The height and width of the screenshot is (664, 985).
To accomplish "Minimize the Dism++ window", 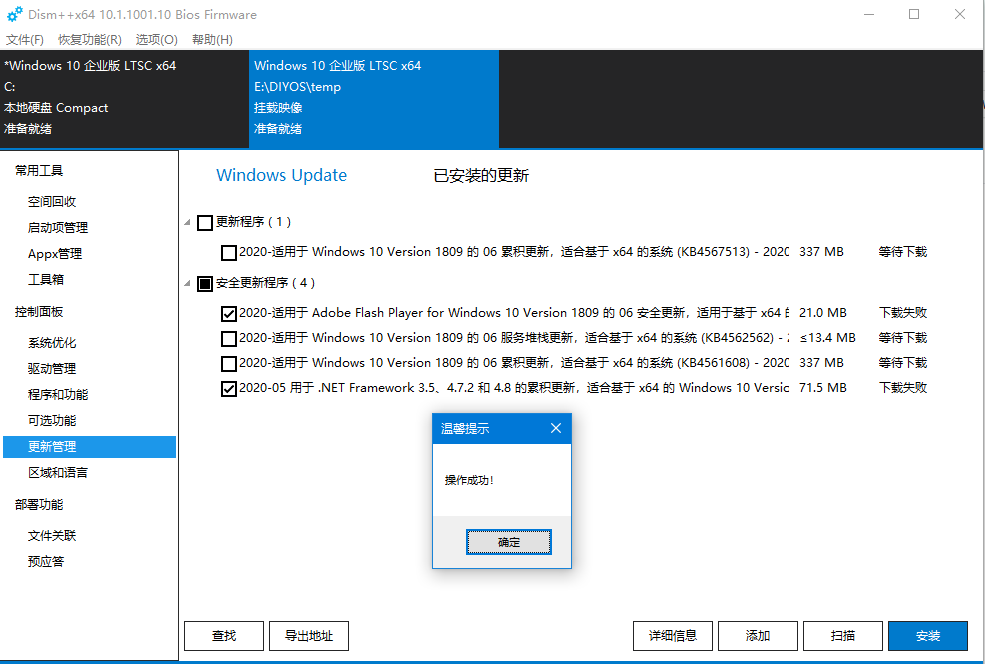I will 869,14.
